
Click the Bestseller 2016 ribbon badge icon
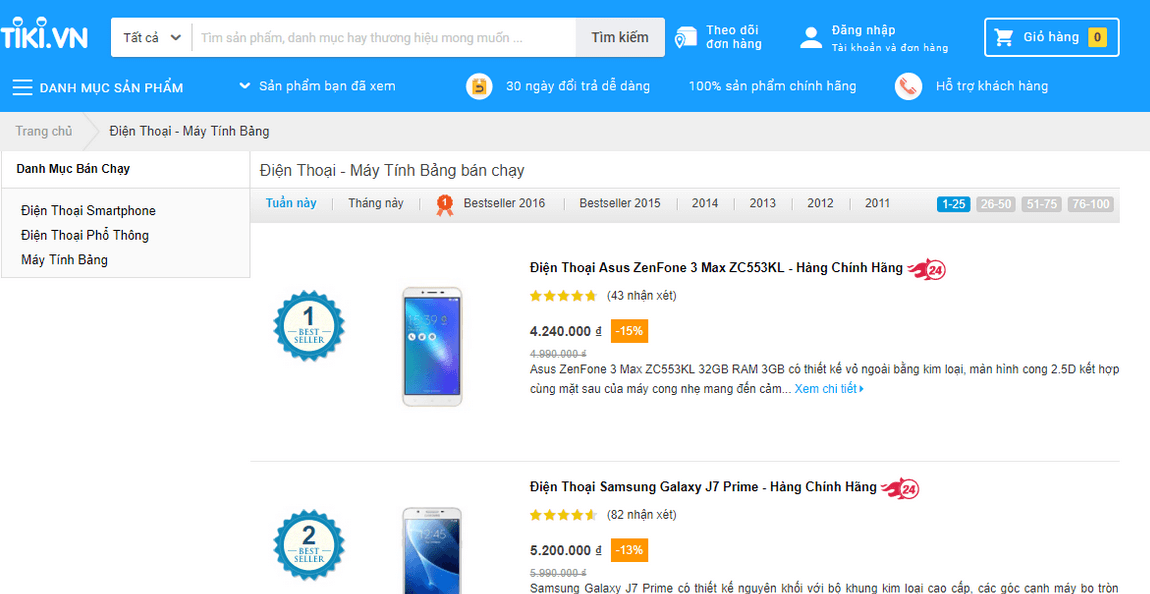[x=444, y=205]
